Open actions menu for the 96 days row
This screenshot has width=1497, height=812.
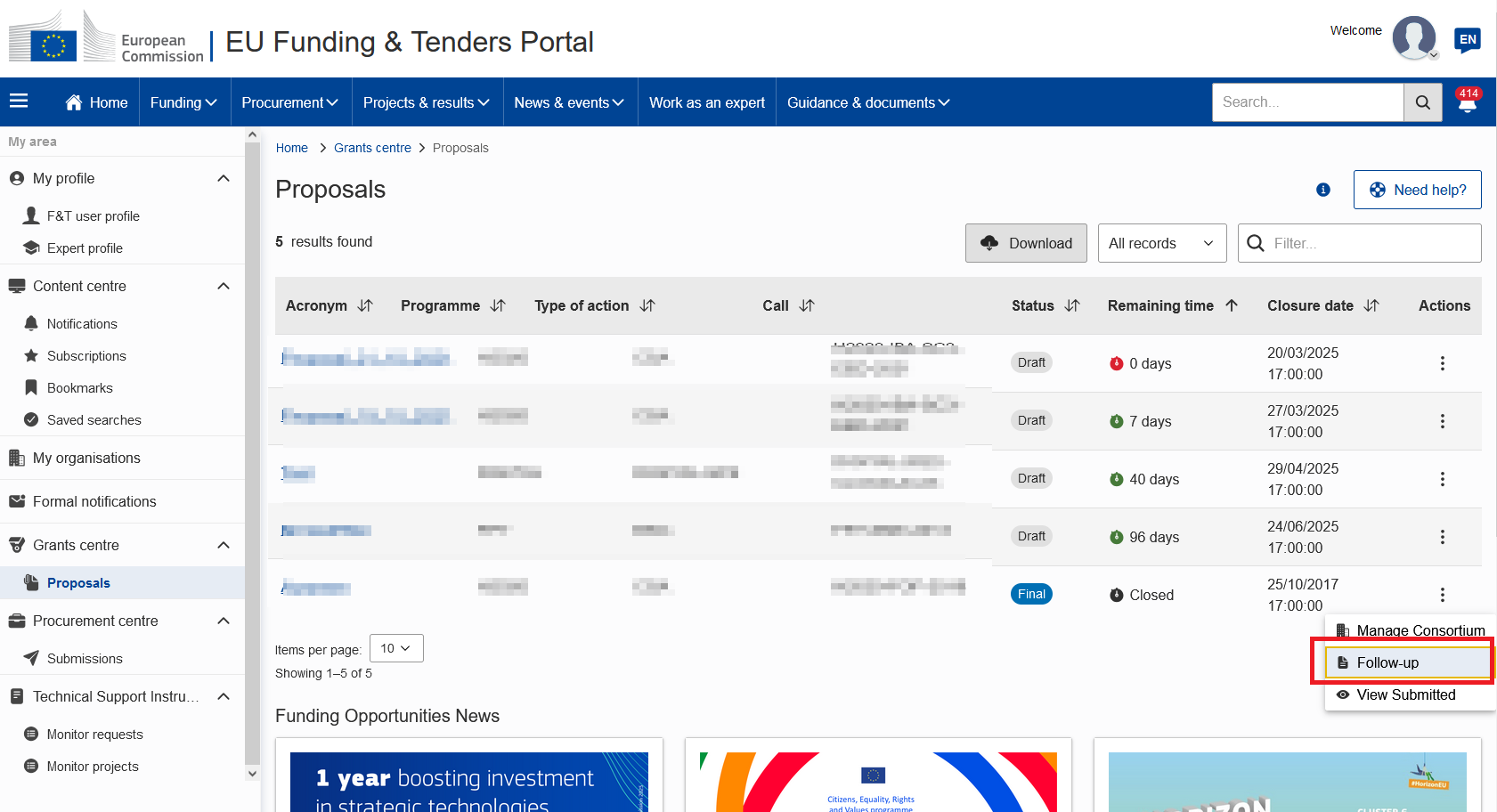pyautogui.click(x=1443, y=537)
